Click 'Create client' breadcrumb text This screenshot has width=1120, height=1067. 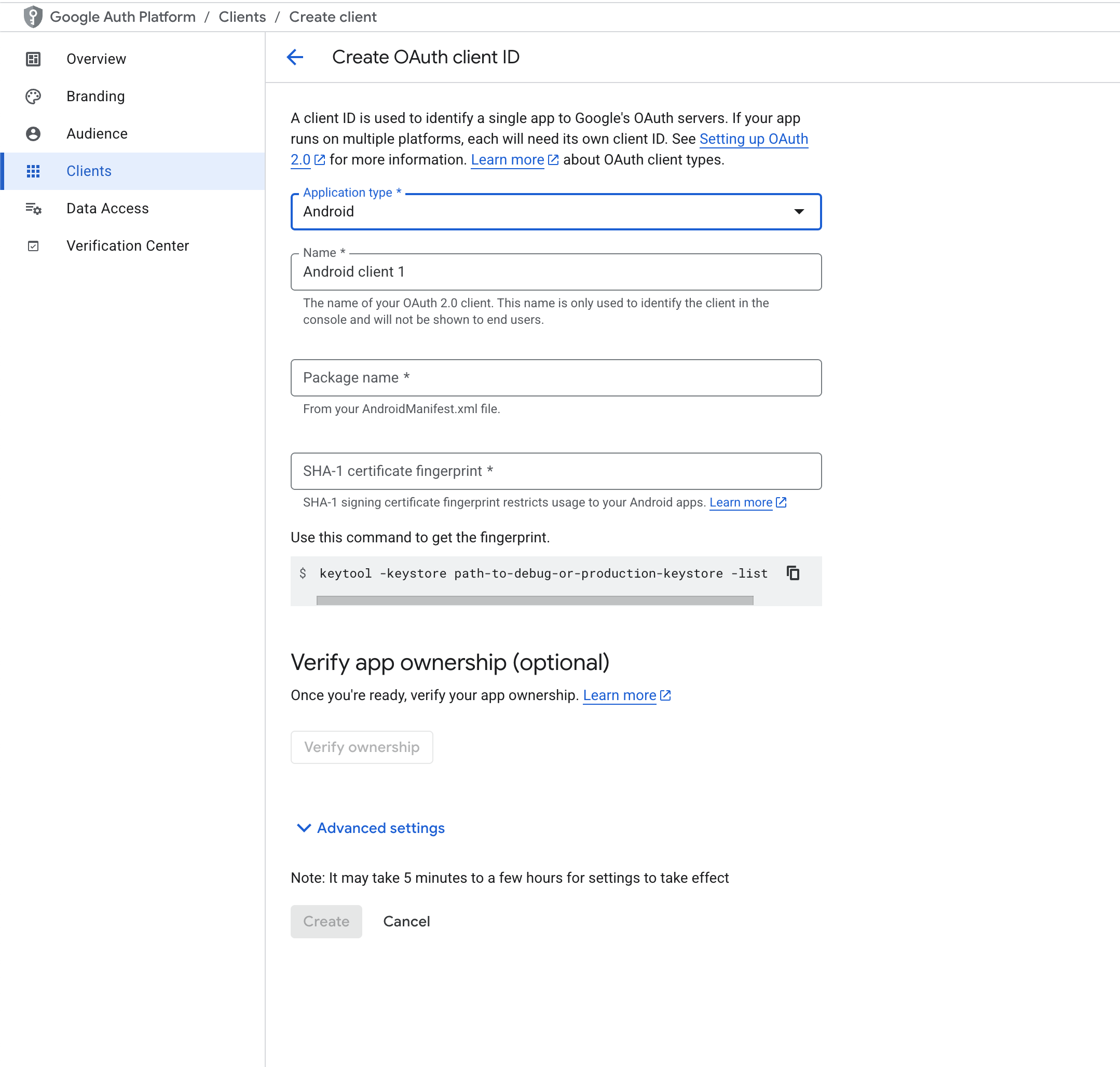(x=333, y=17)
